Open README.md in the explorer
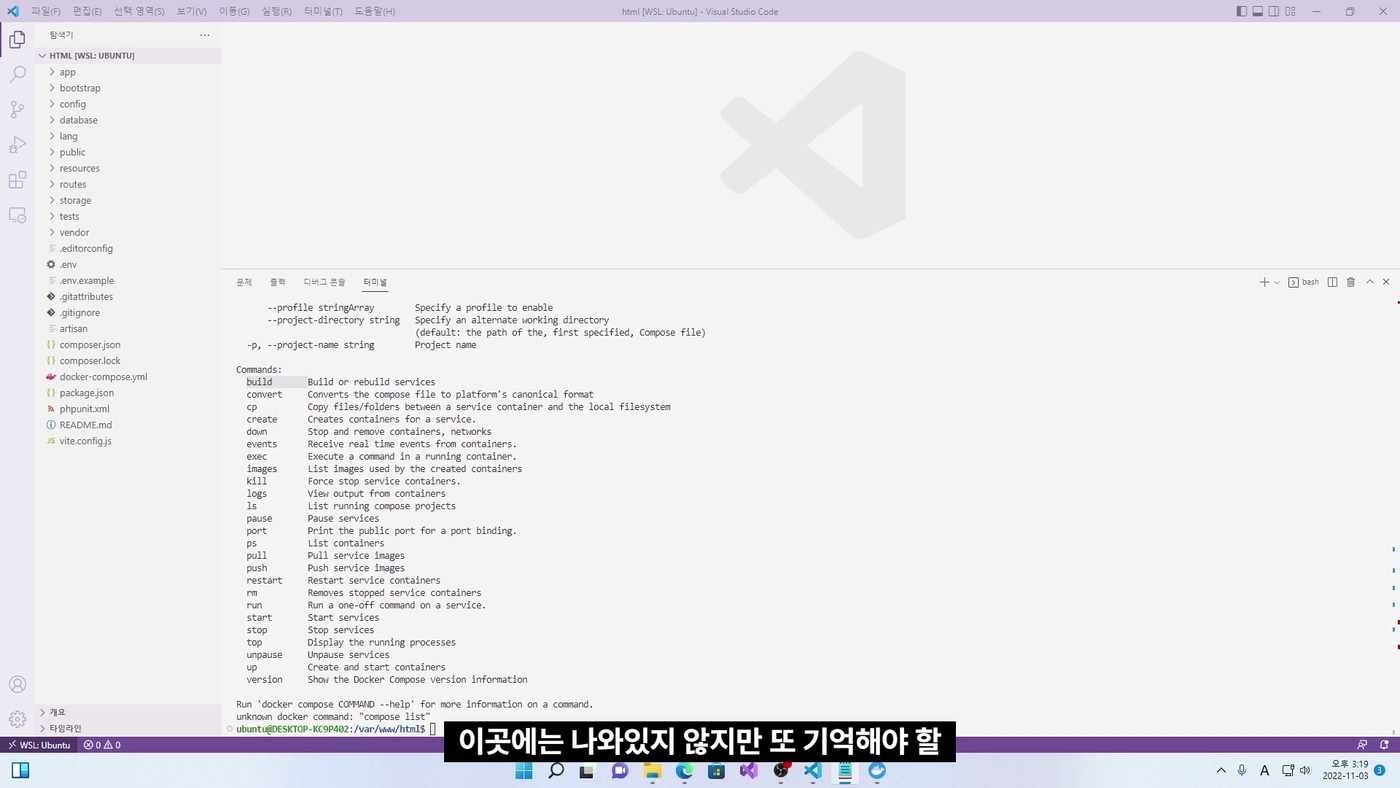 (x=128, y=425)
